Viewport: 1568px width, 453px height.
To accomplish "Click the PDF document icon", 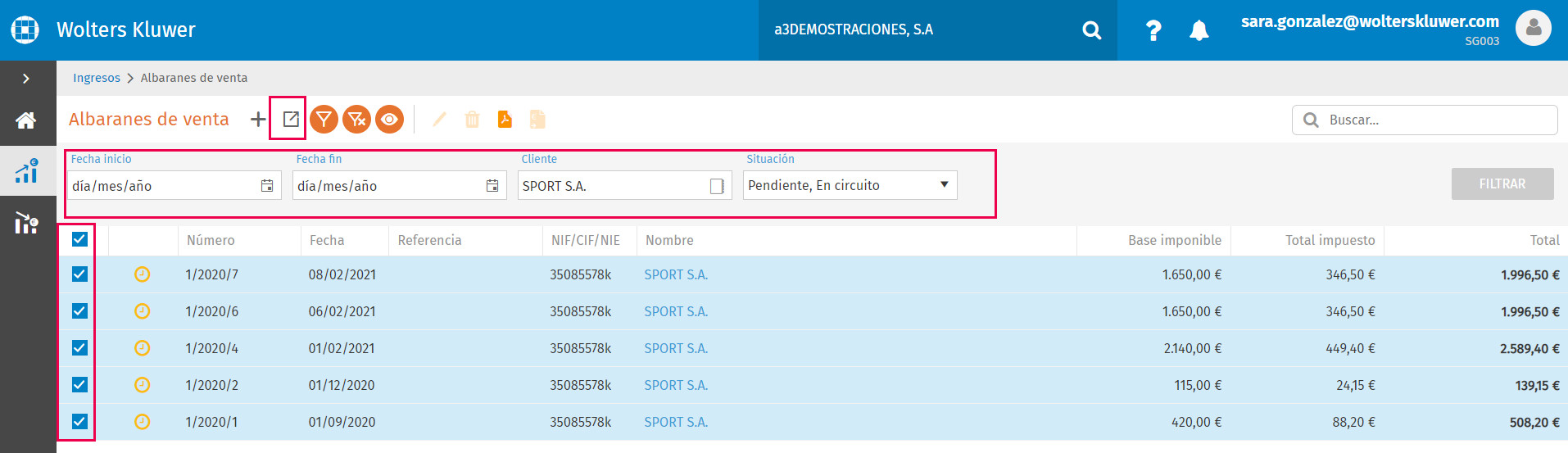I will coord(505,119).
